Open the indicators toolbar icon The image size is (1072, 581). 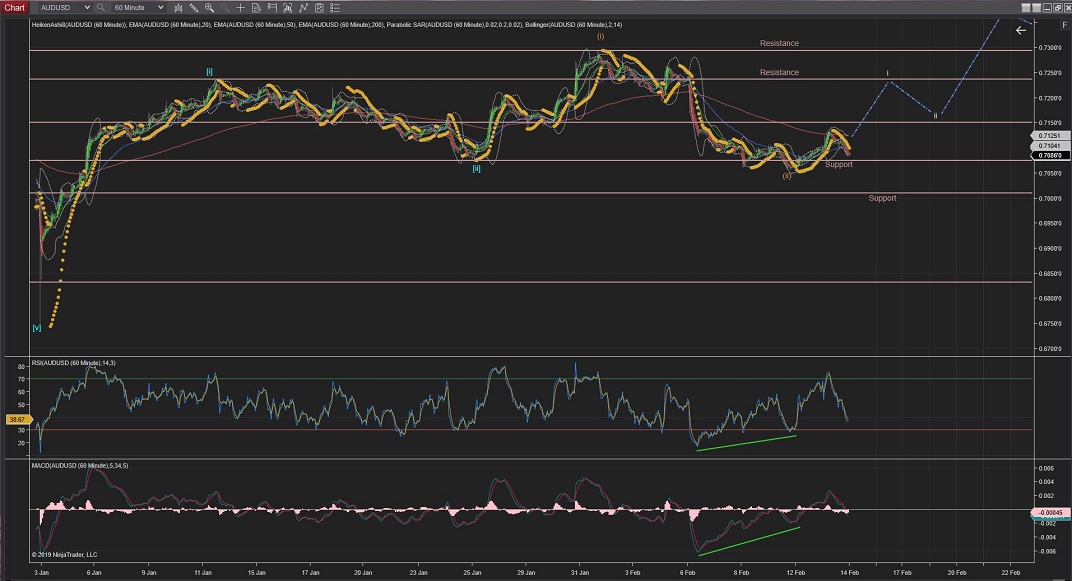[x=287, y=8]
